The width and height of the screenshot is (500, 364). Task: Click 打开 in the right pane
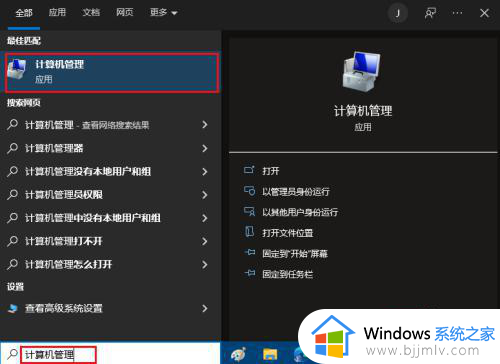point(270,171)
